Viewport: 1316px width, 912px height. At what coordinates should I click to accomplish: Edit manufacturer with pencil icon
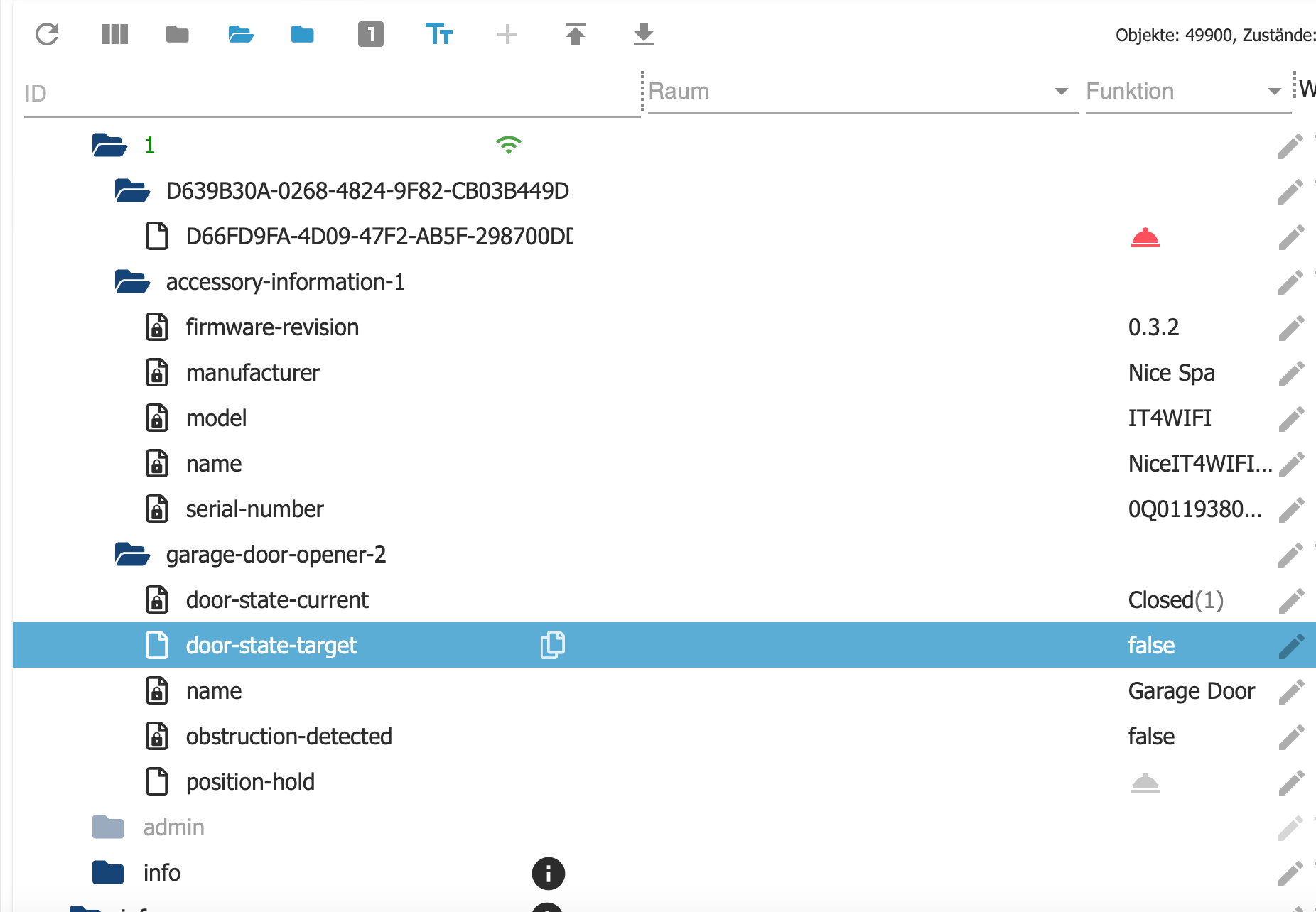1290,374
